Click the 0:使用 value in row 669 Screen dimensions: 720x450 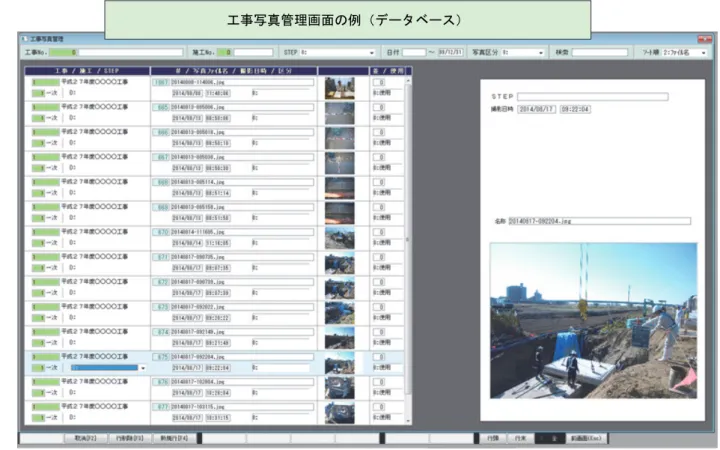pos(382,218)
